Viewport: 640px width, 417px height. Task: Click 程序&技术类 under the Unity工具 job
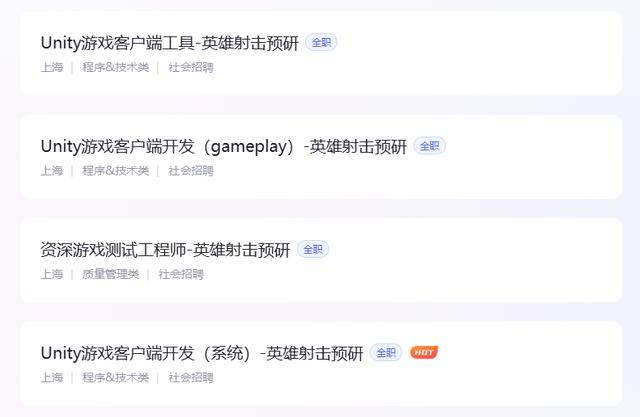pos(116,67)
